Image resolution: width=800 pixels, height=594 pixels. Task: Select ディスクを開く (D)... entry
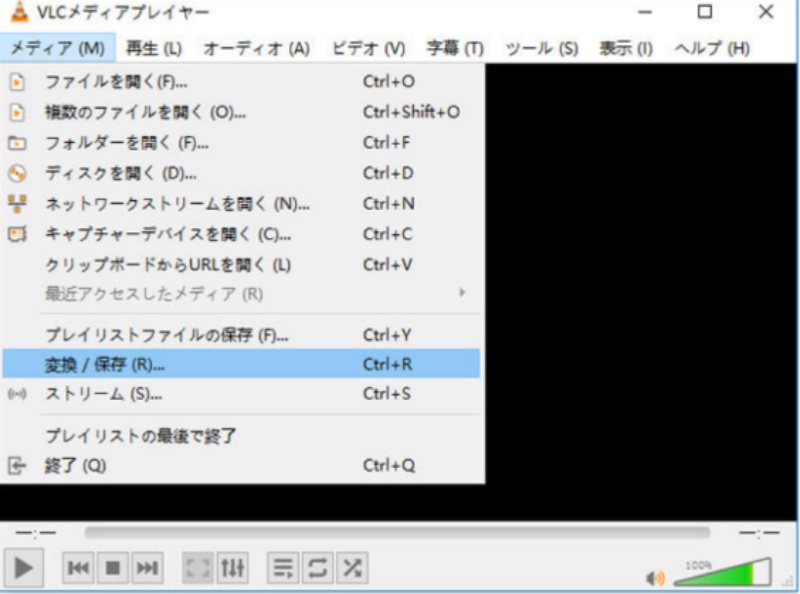click(241, 174)
